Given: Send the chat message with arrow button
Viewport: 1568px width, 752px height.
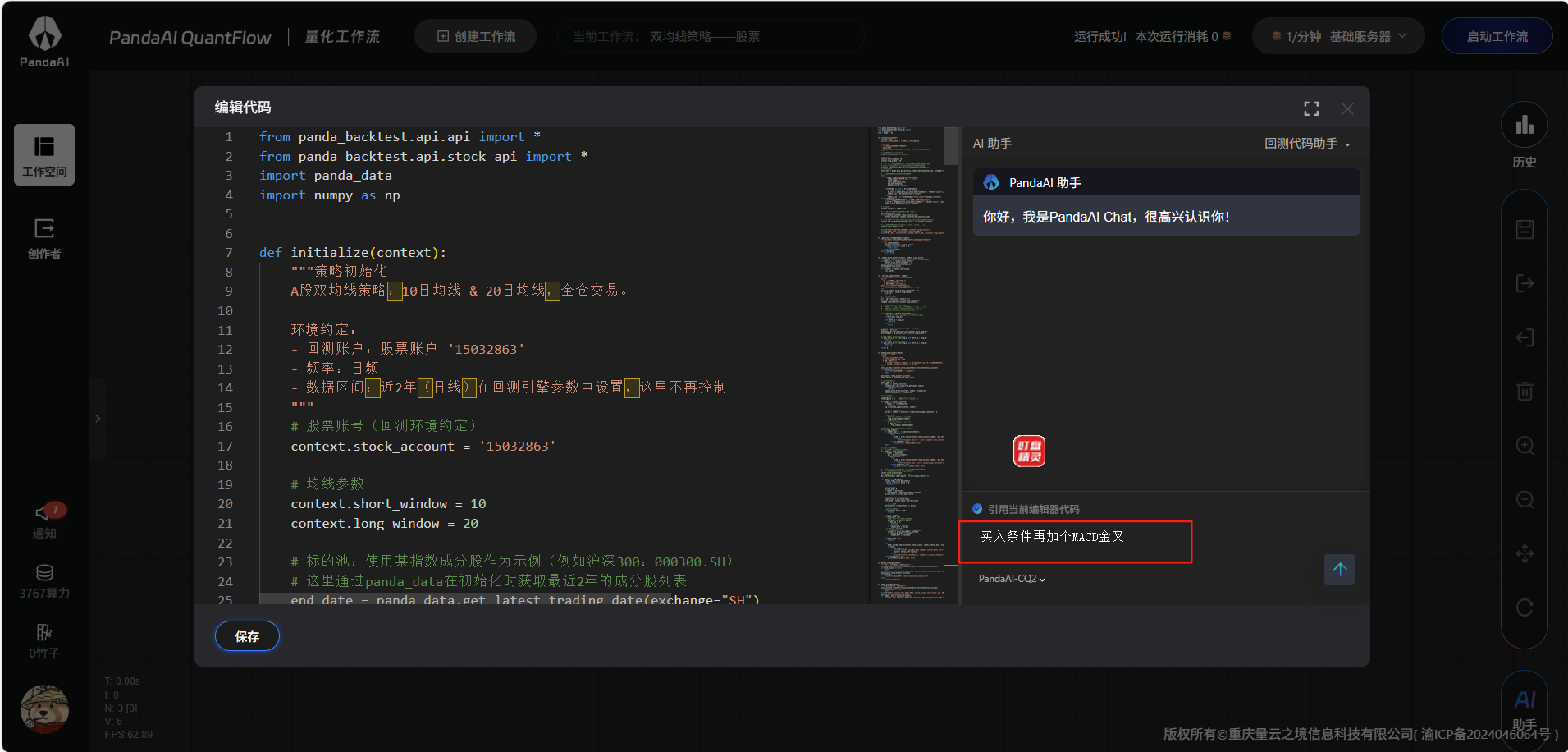Looking at the screenshot, I should pyautogui.click(x=1339, y=569).
